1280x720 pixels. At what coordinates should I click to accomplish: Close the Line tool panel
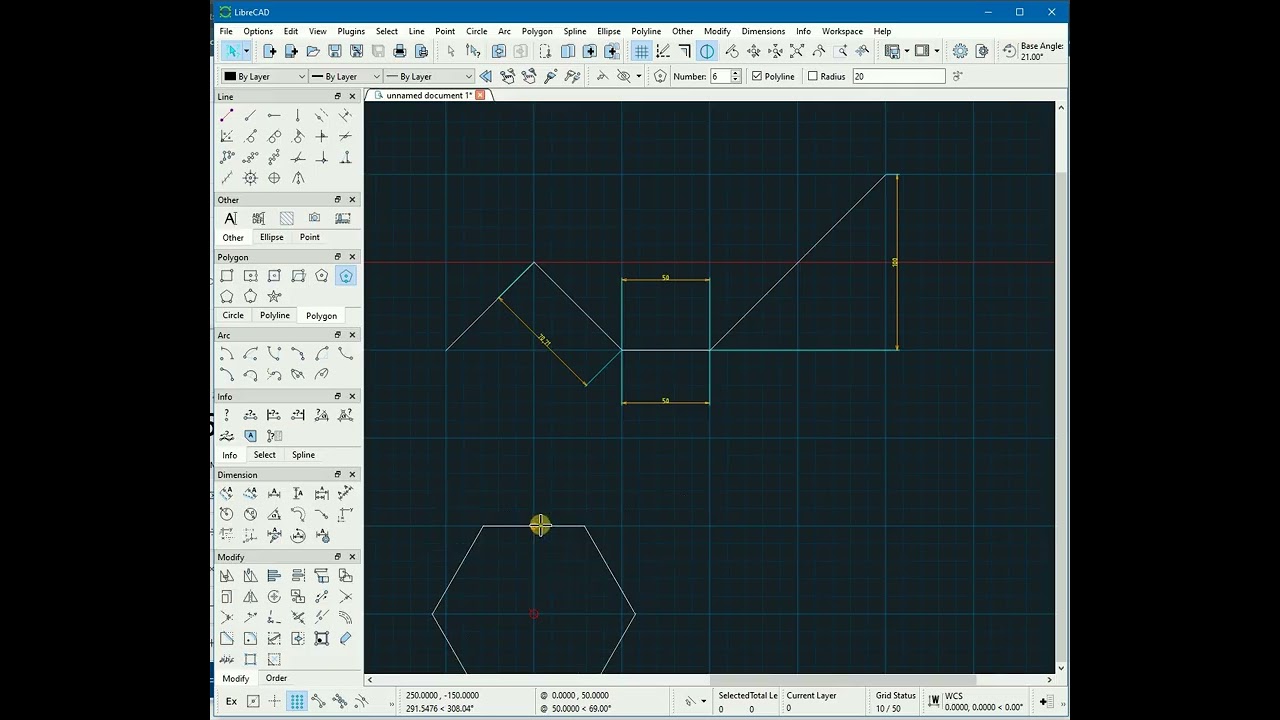coord(352,97)
